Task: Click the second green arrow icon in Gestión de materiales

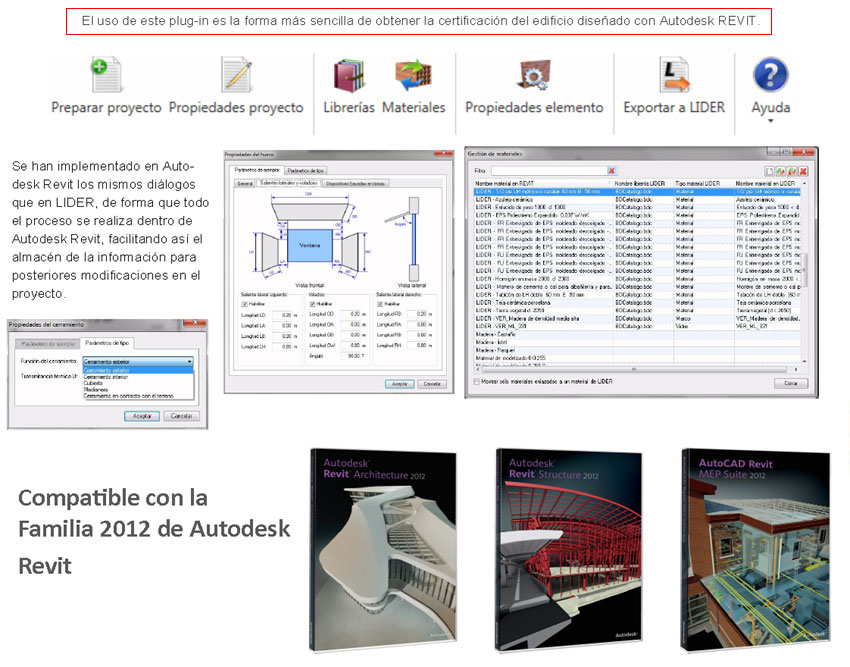Action: 792,171
